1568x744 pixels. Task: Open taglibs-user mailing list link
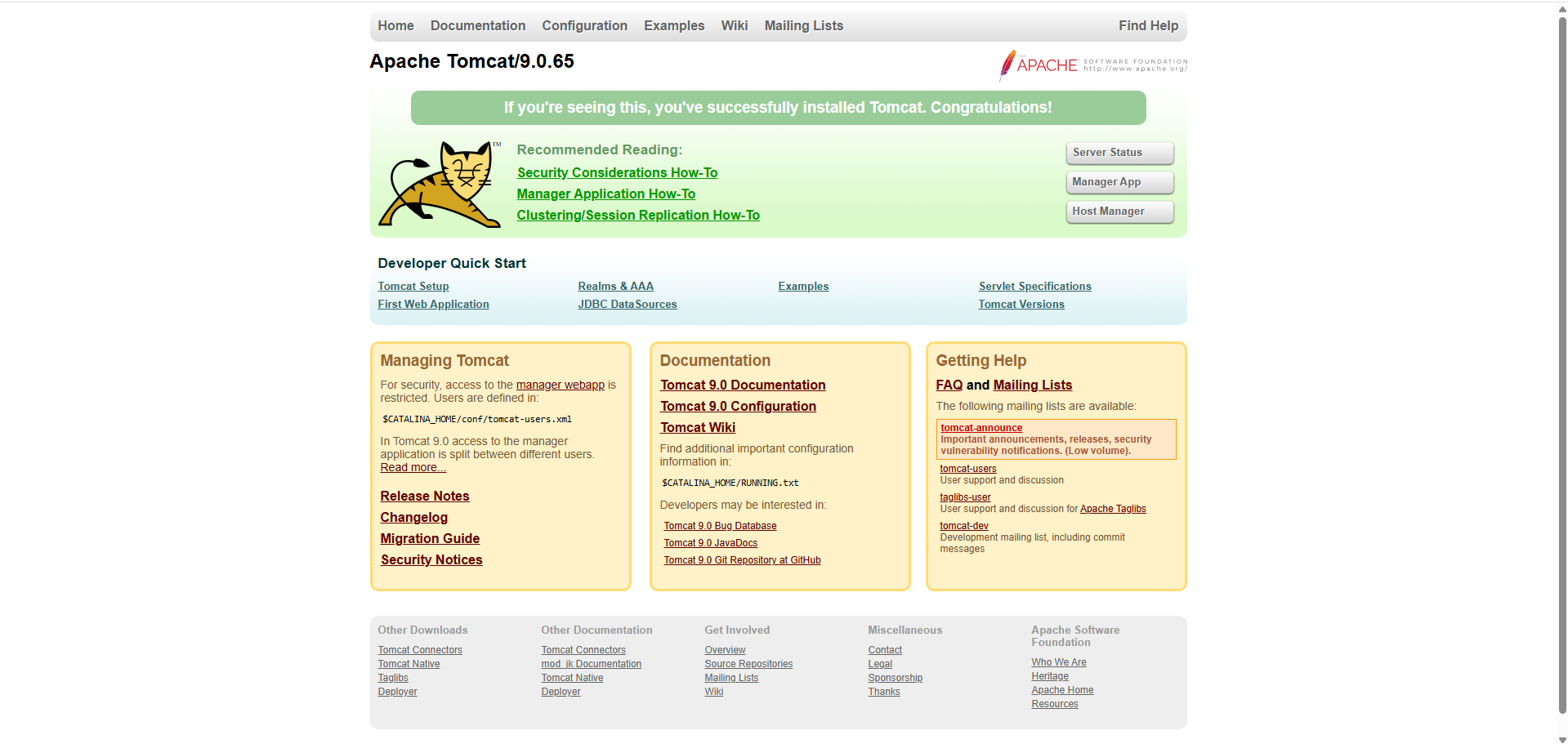click(x=965, y=497)
